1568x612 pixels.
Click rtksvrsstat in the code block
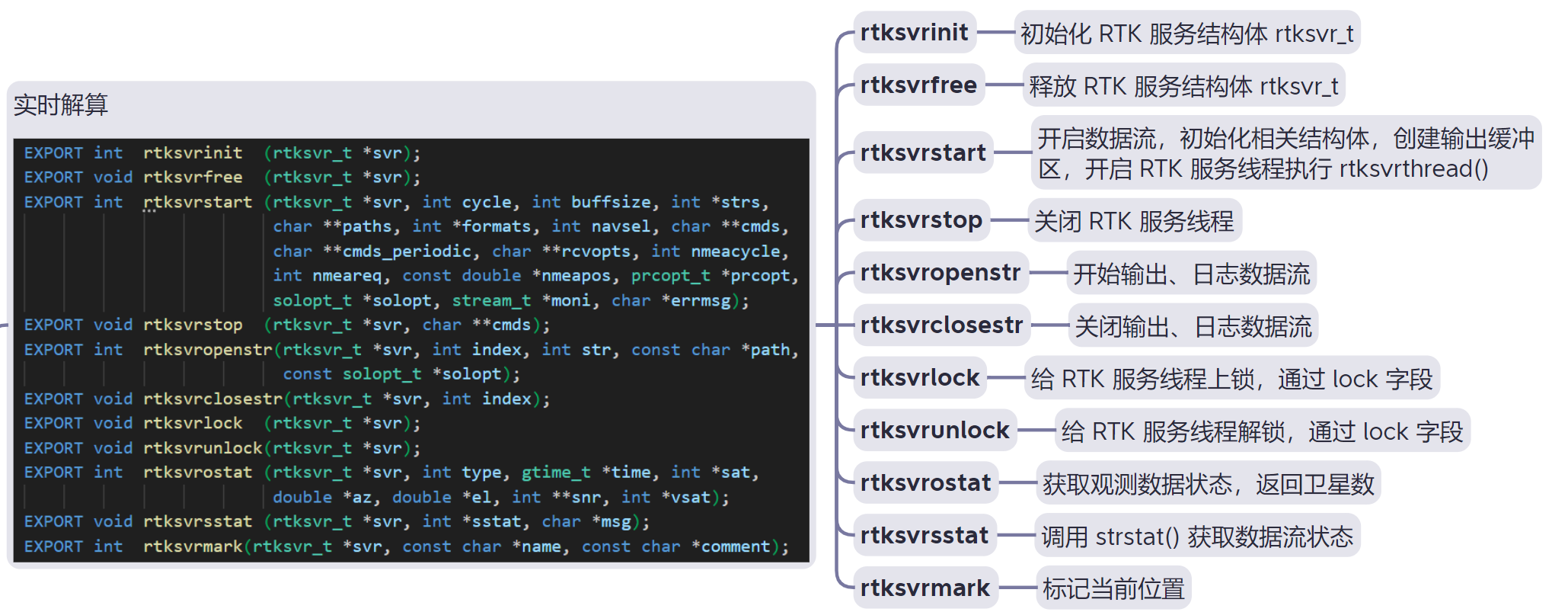(197, 521)
